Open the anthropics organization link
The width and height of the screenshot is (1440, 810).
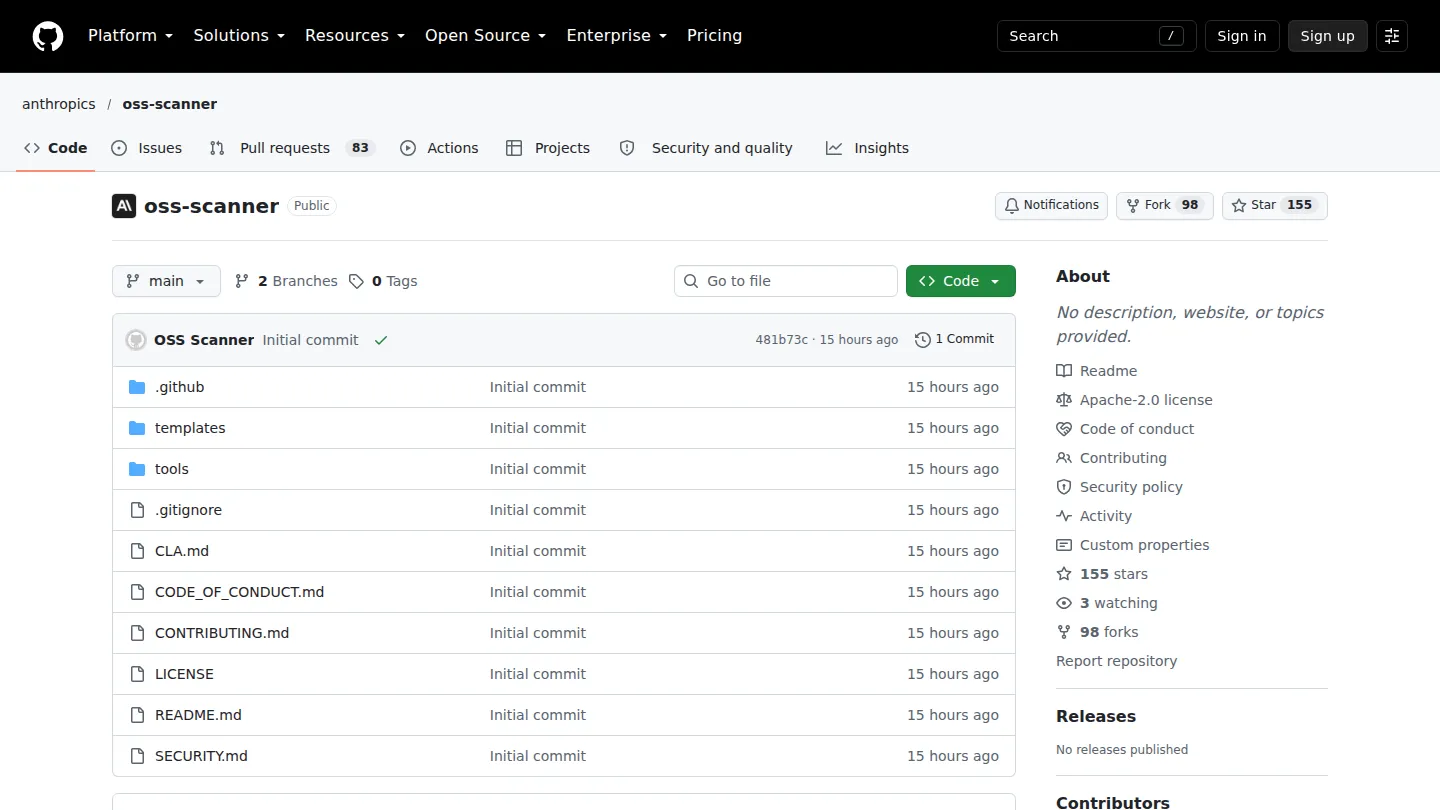59,104
